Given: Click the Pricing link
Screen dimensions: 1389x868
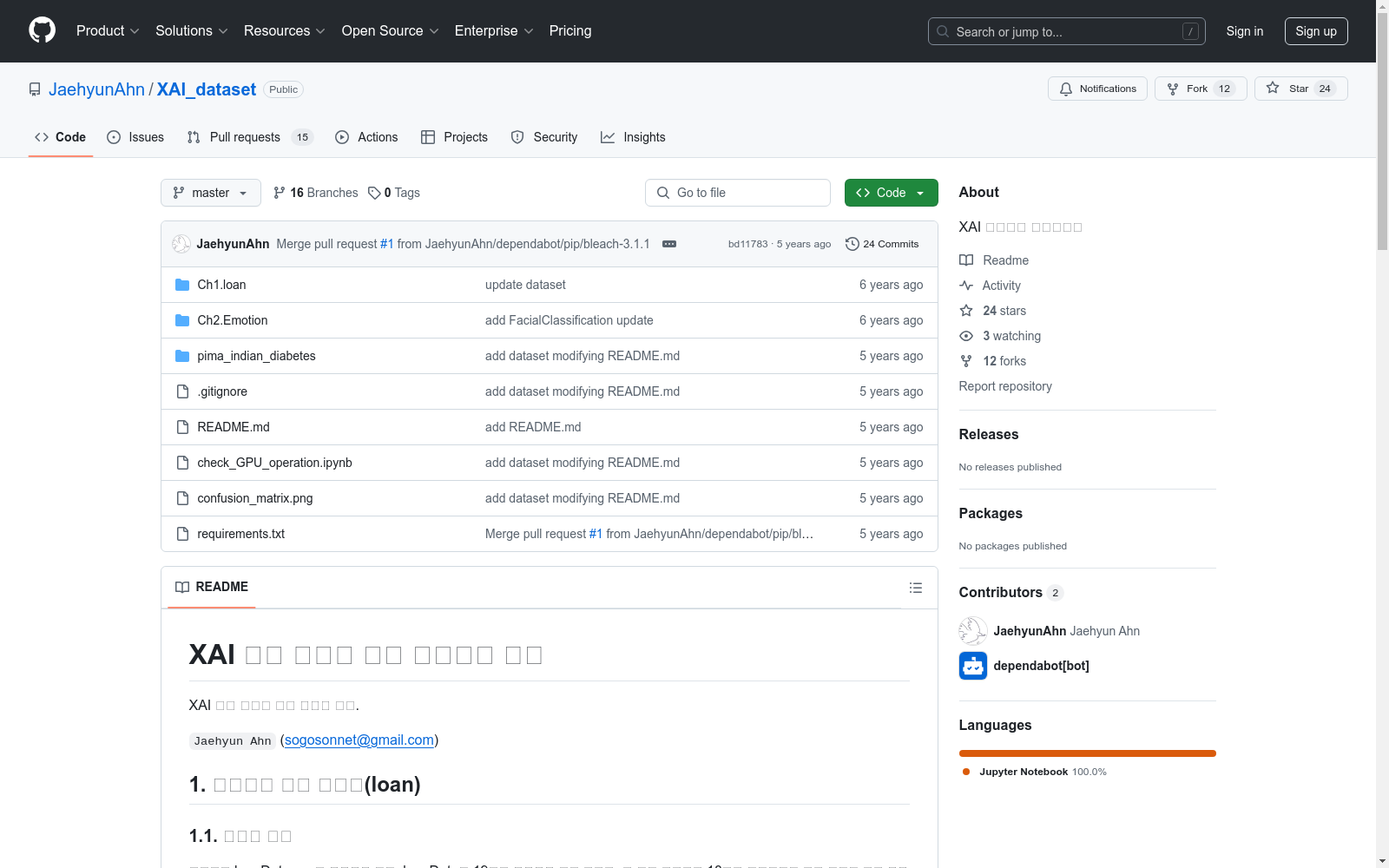Looking at the screenshot, I should tap(570, 30).
